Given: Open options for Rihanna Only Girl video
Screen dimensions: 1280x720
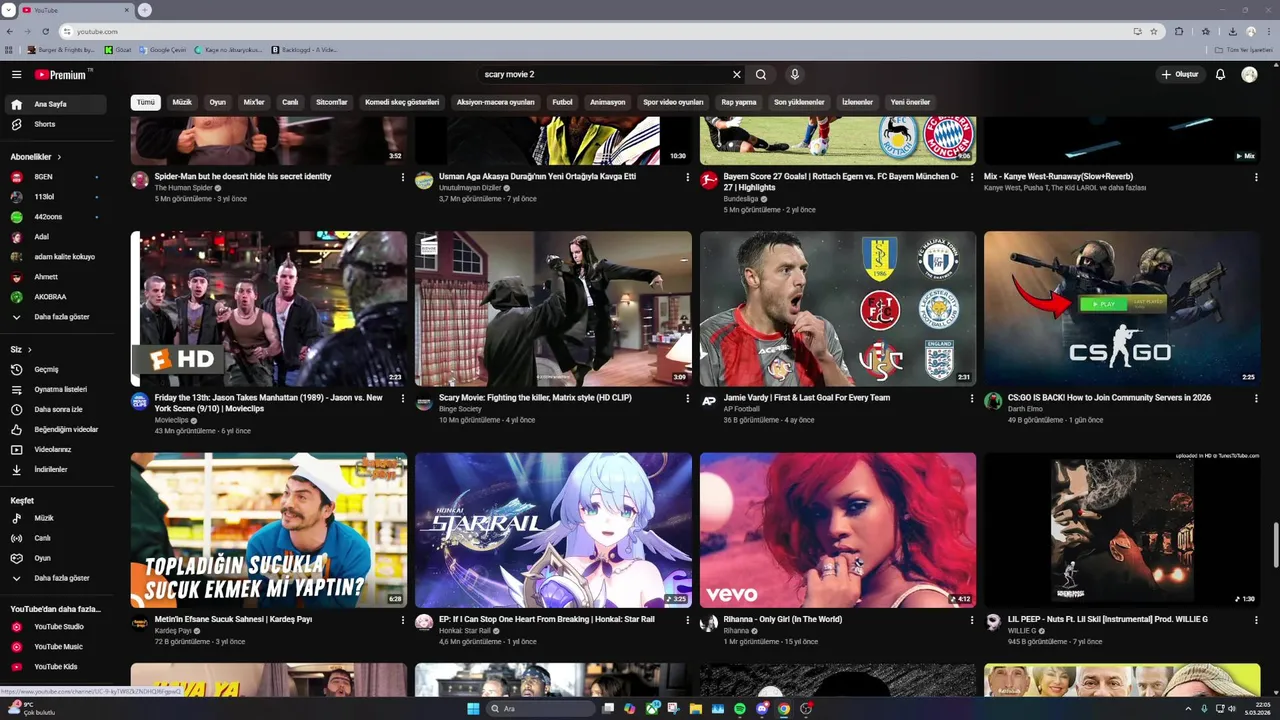Looking at the screenshot, I should click(972, 620).
